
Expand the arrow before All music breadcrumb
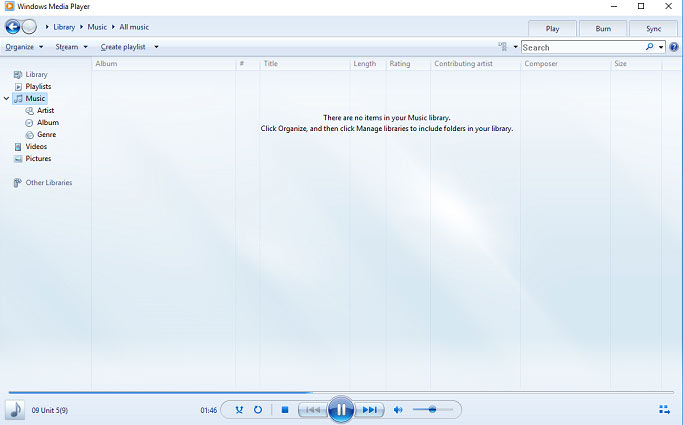pos(113,27)
